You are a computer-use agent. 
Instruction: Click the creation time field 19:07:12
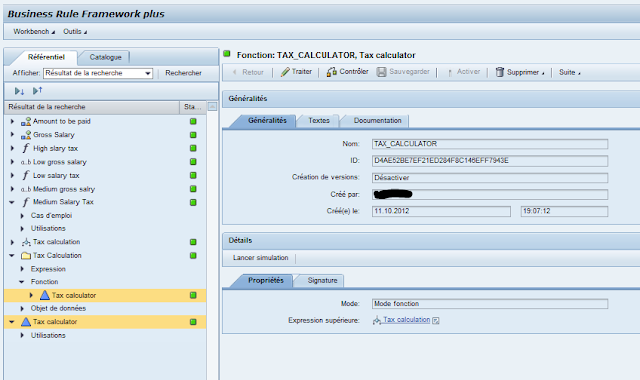point(564,211)
